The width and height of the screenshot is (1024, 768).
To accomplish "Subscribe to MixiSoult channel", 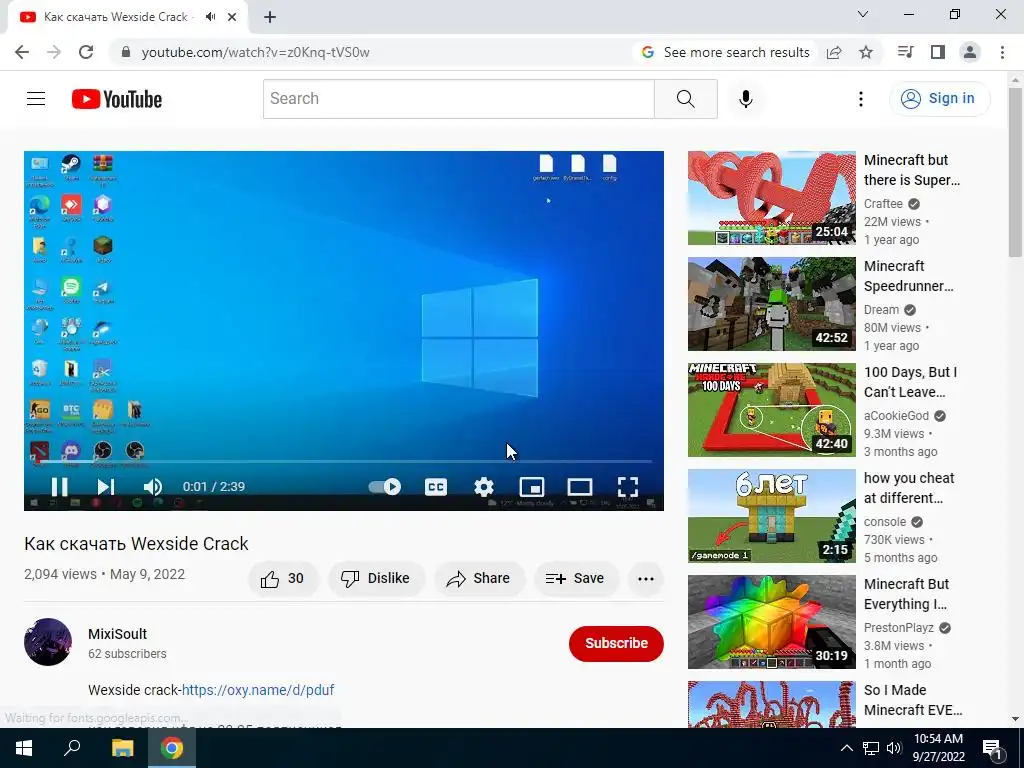I will [616, 643].
